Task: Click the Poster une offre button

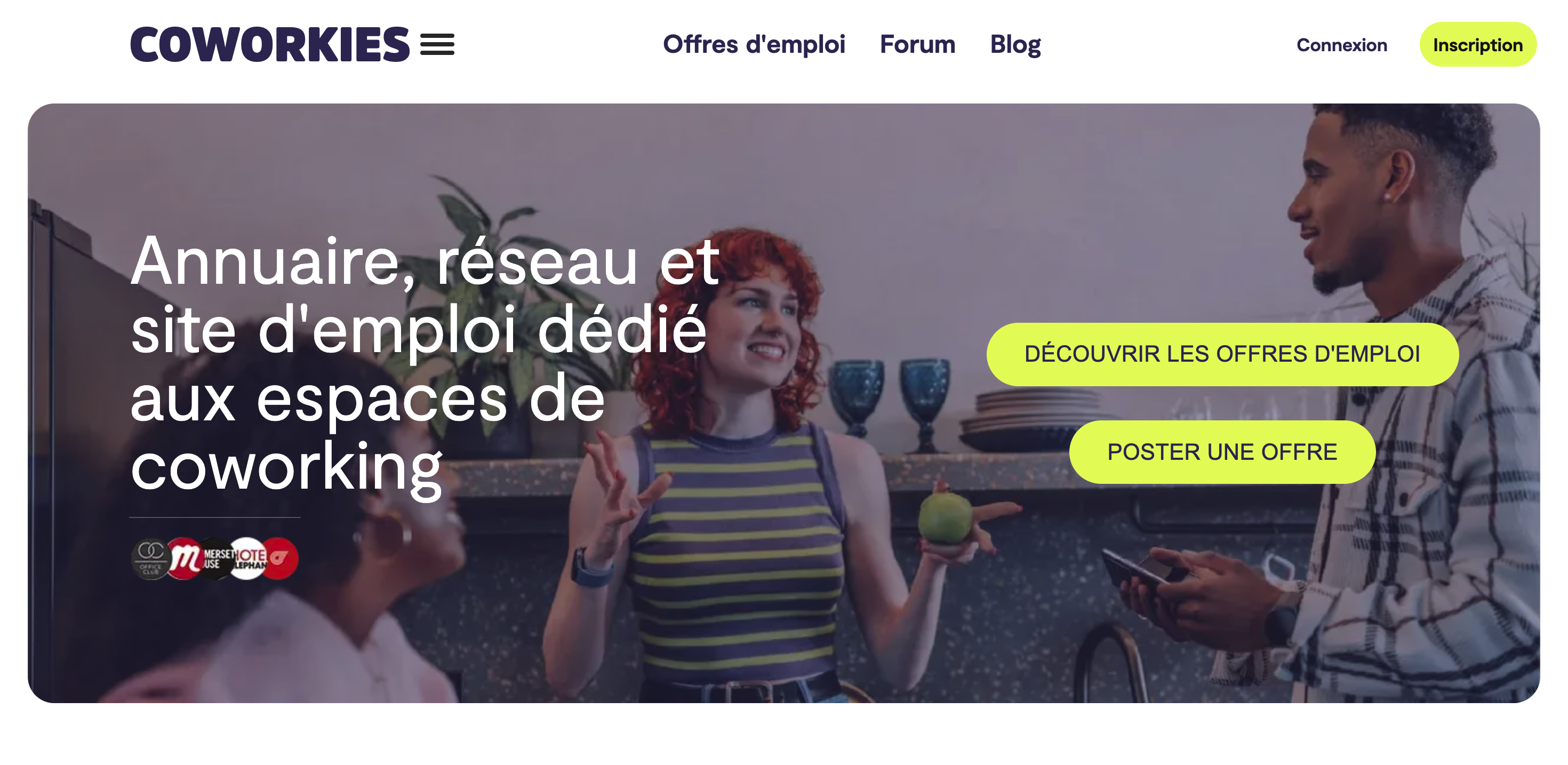Action: (1222, 452)
